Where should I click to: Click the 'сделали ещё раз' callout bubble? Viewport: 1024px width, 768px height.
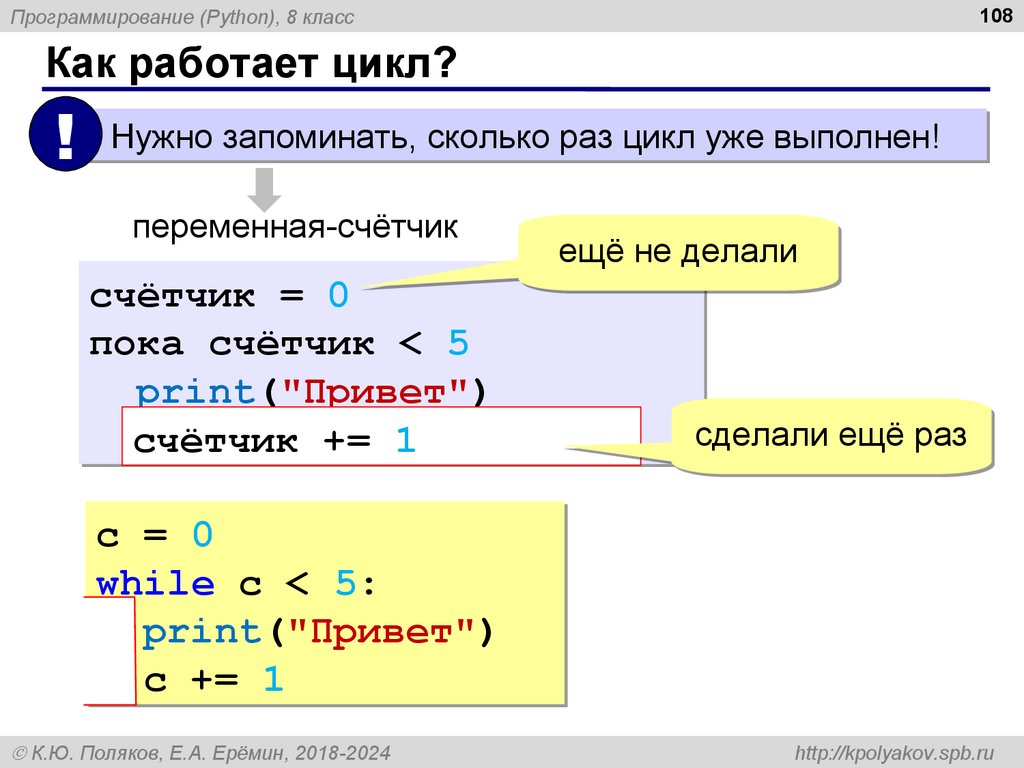pyautogui.click(x=831, y=436)
